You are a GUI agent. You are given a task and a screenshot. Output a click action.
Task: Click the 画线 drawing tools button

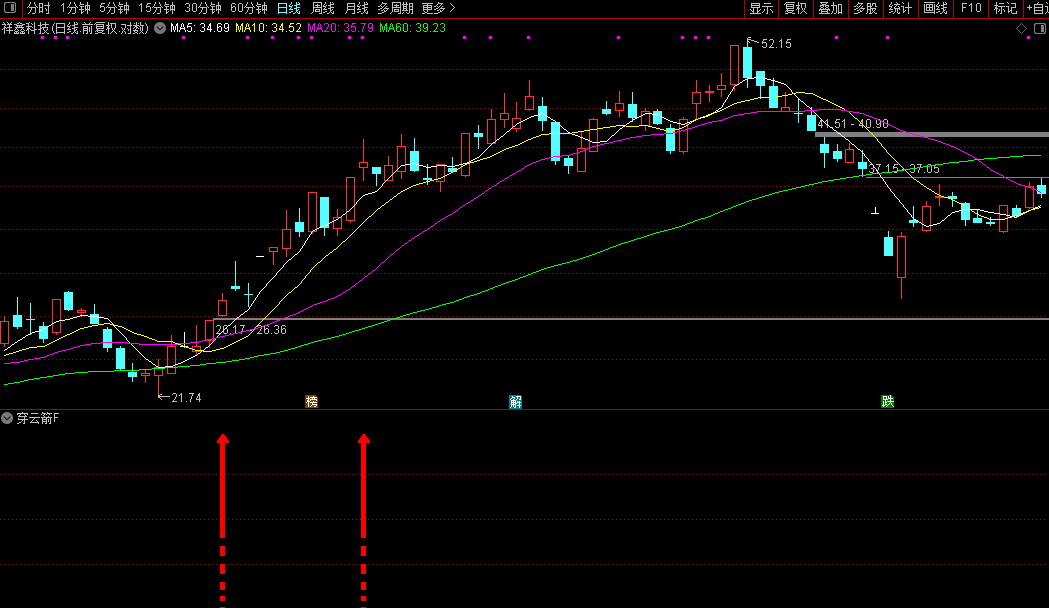click(935, 8)
